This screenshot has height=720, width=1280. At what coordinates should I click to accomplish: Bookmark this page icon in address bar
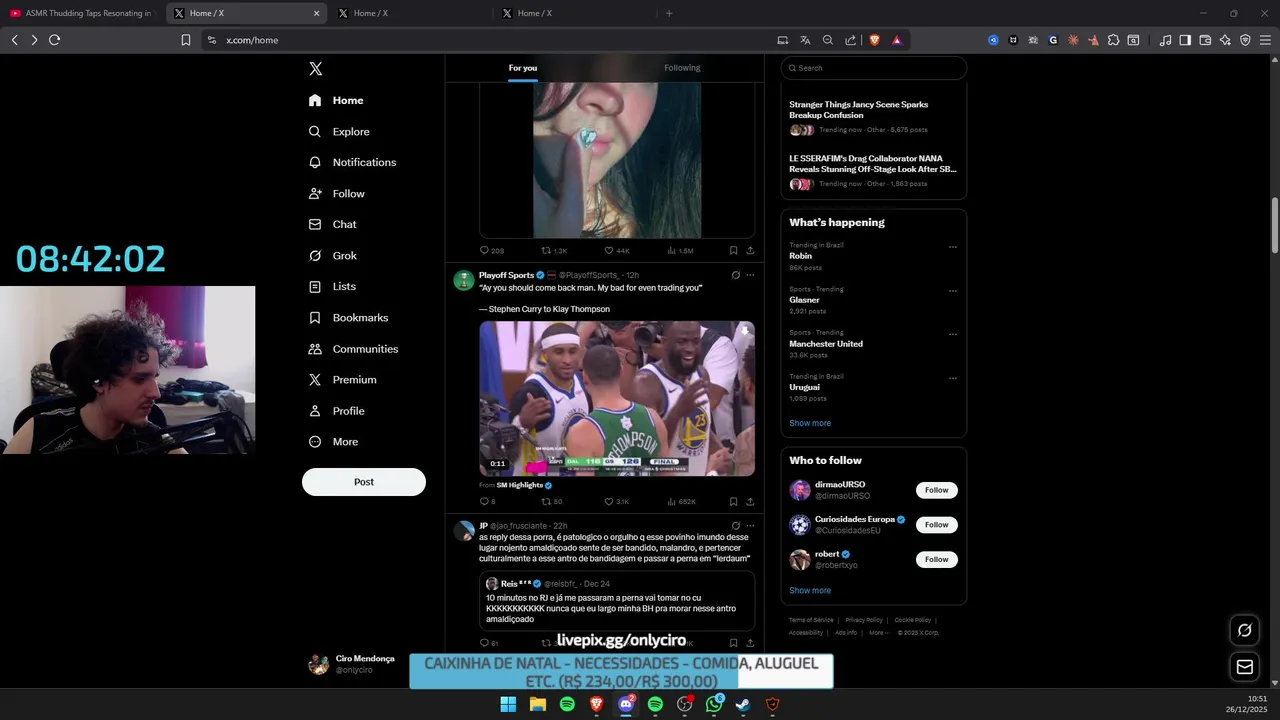[x=186, y=40]
